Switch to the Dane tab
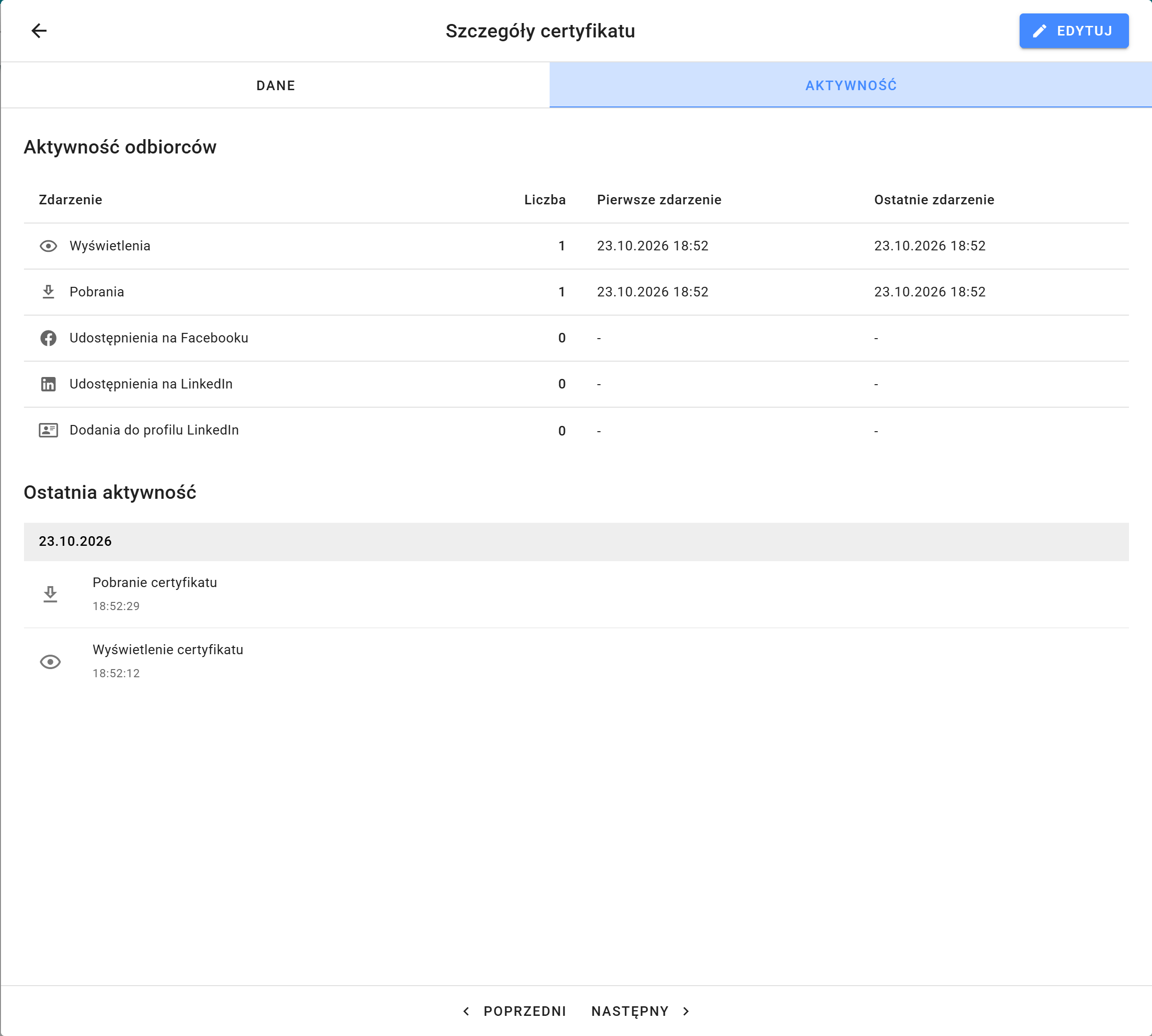This screenshot has width=1152, height=1036. (x=275, y=85)
